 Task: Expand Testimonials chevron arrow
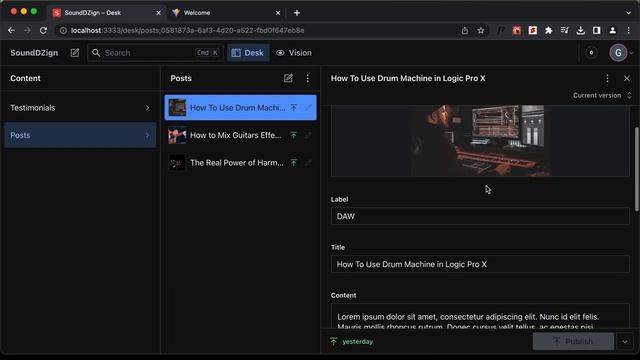(147, 108)
